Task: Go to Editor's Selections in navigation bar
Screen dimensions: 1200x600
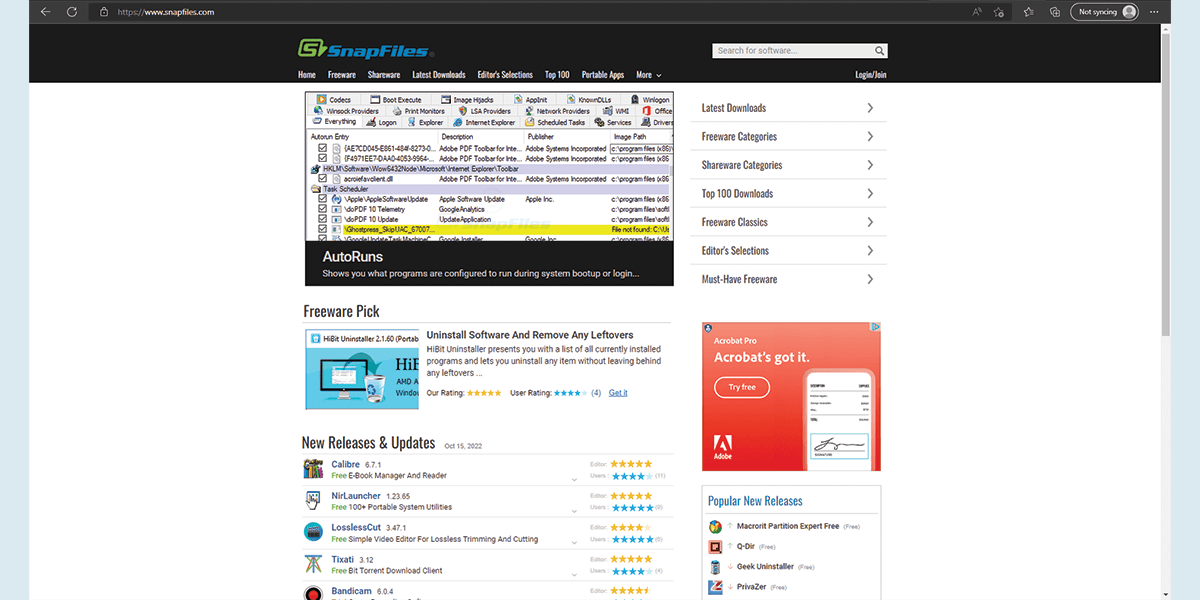Action: (x=505, y=75)
